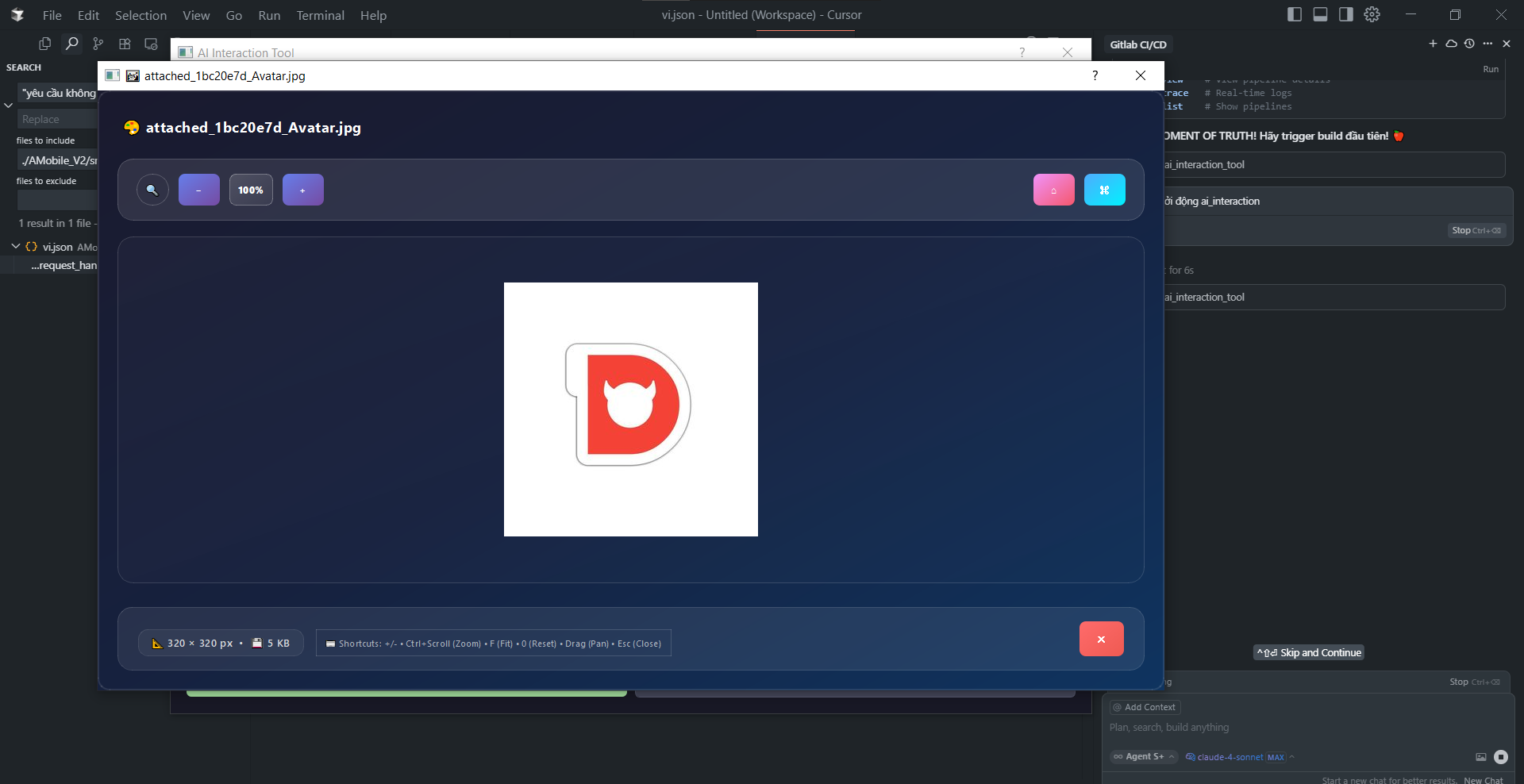Click the D avatar image preview
1524x784 pixels.
631,409
